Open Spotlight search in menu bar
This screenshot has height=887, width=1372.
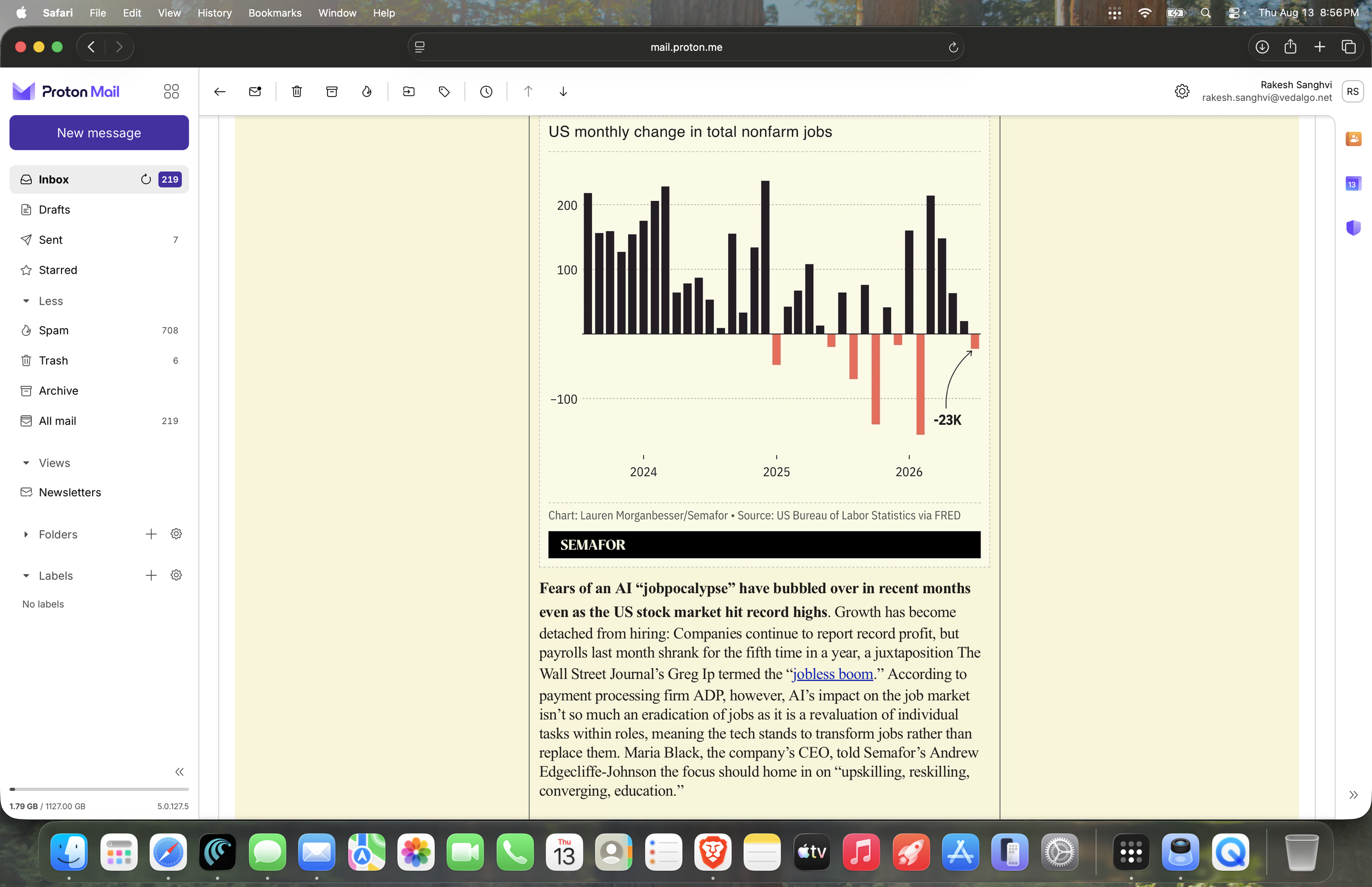point(1205,13)
